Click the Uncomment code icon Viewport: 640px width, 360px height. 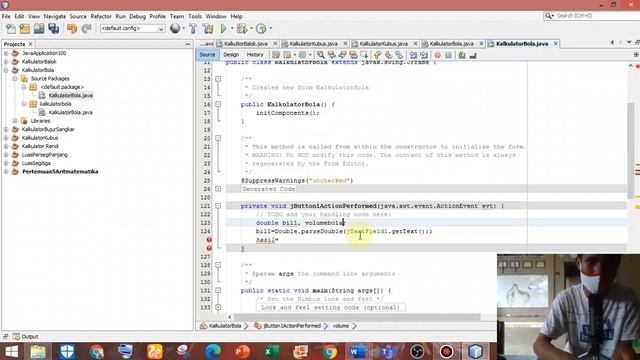473,55
